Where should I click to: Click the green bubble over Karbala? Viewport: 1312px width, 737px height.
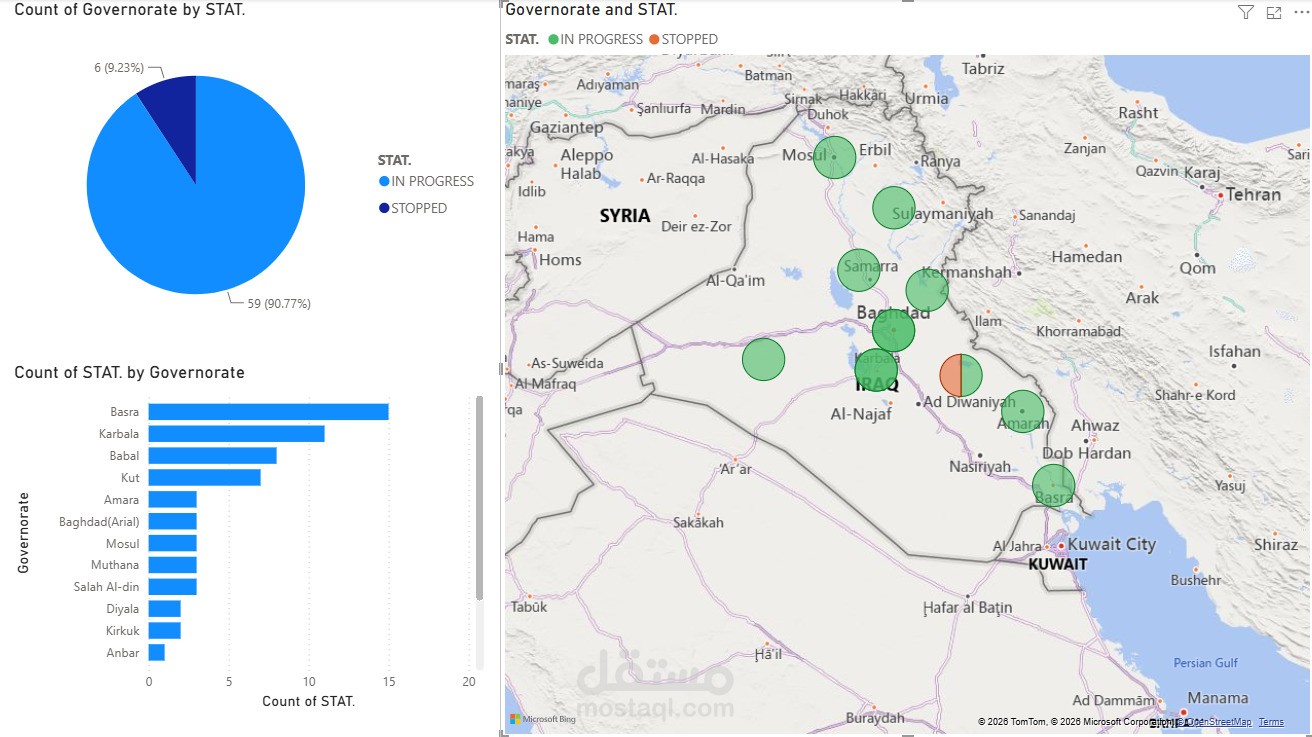coord(876,370)
